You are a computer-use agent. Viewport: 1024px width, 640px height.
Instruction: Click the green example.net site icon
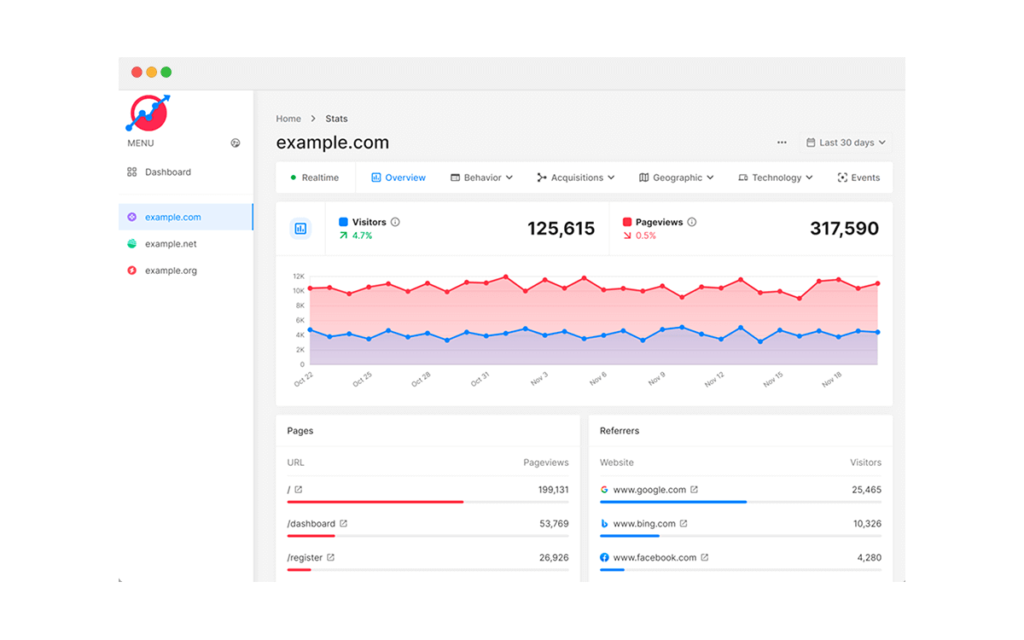point(132,244)
